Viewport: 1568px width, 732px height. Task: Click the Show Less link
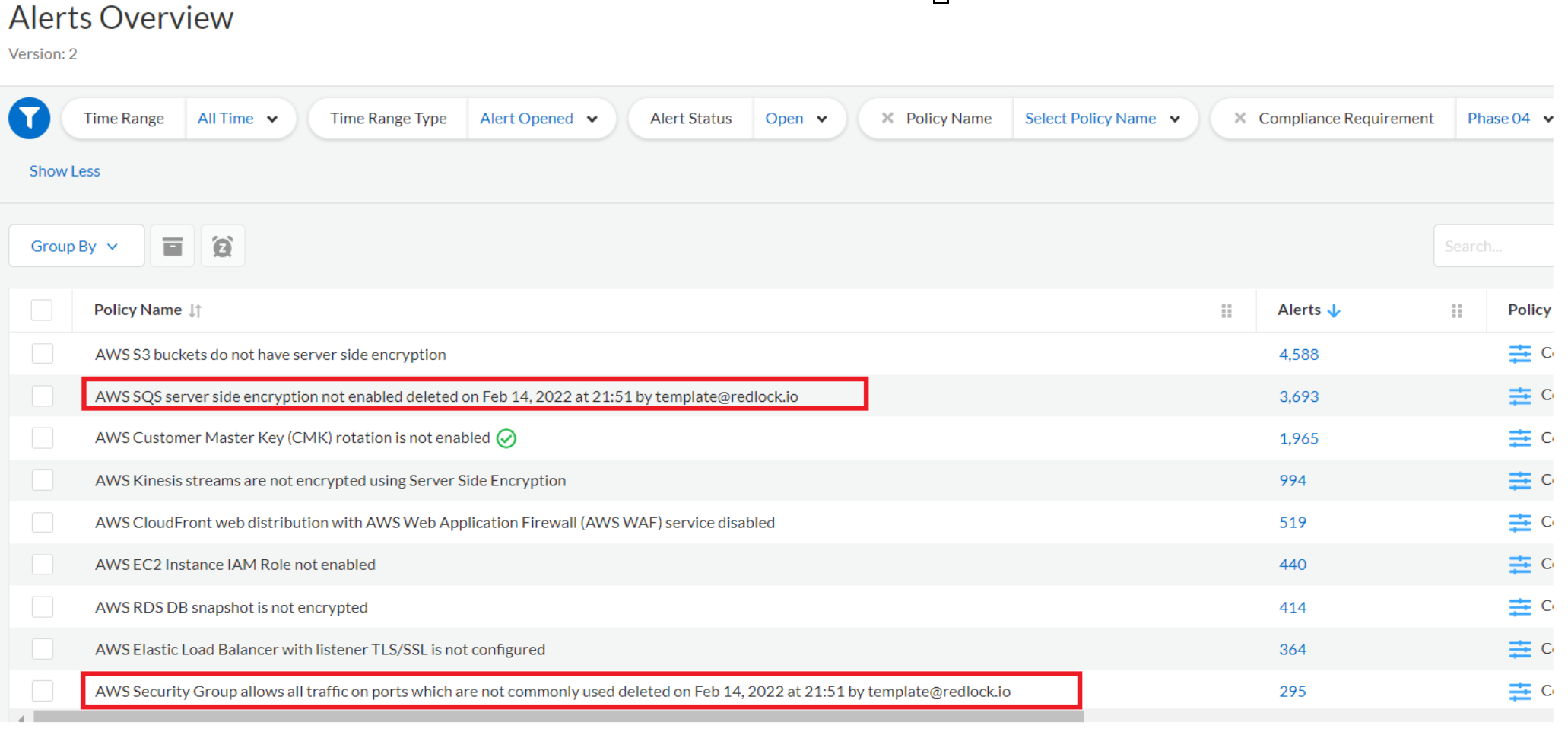65,171
